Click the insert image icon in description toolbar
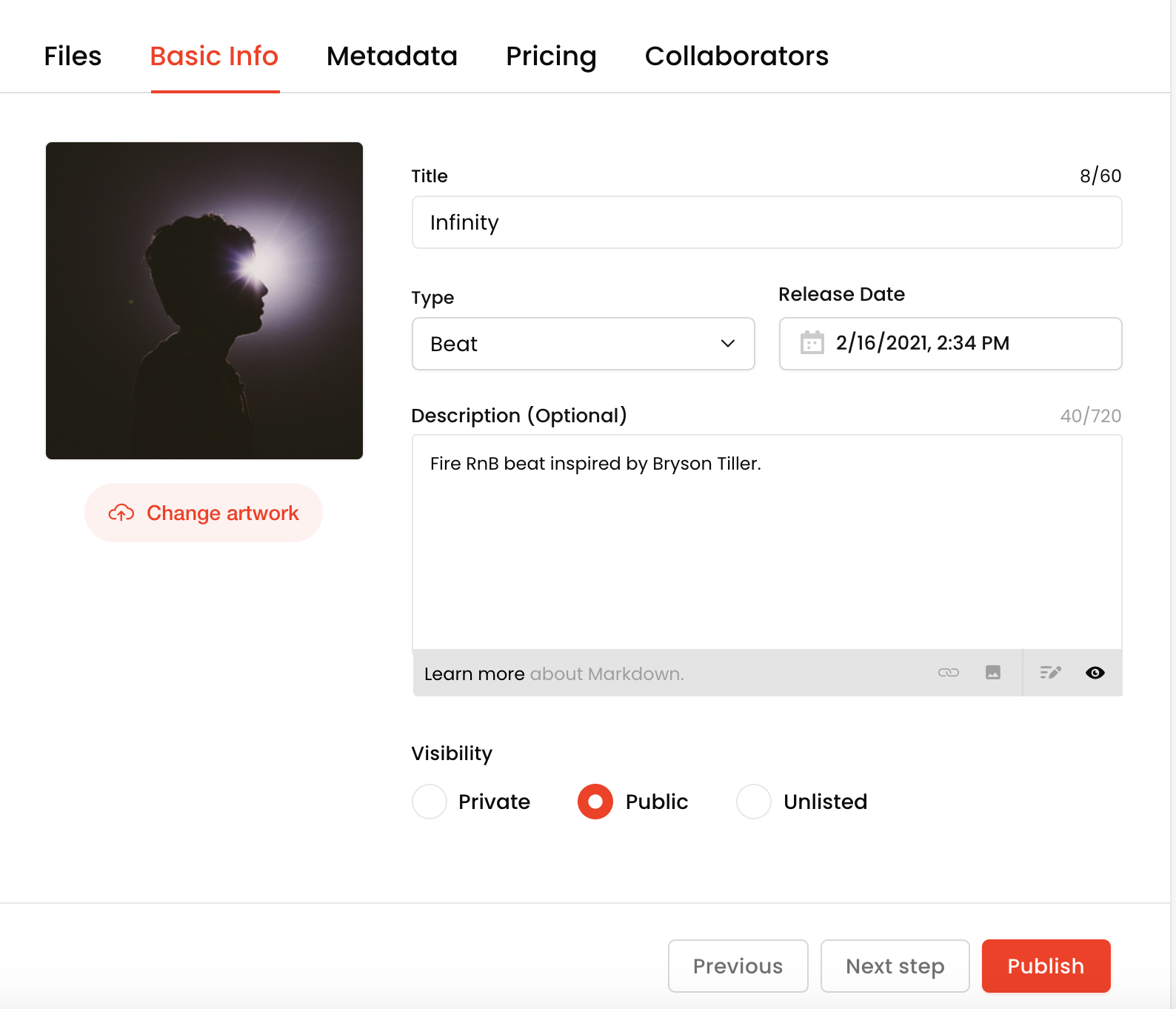 click(x=993, y=673)
